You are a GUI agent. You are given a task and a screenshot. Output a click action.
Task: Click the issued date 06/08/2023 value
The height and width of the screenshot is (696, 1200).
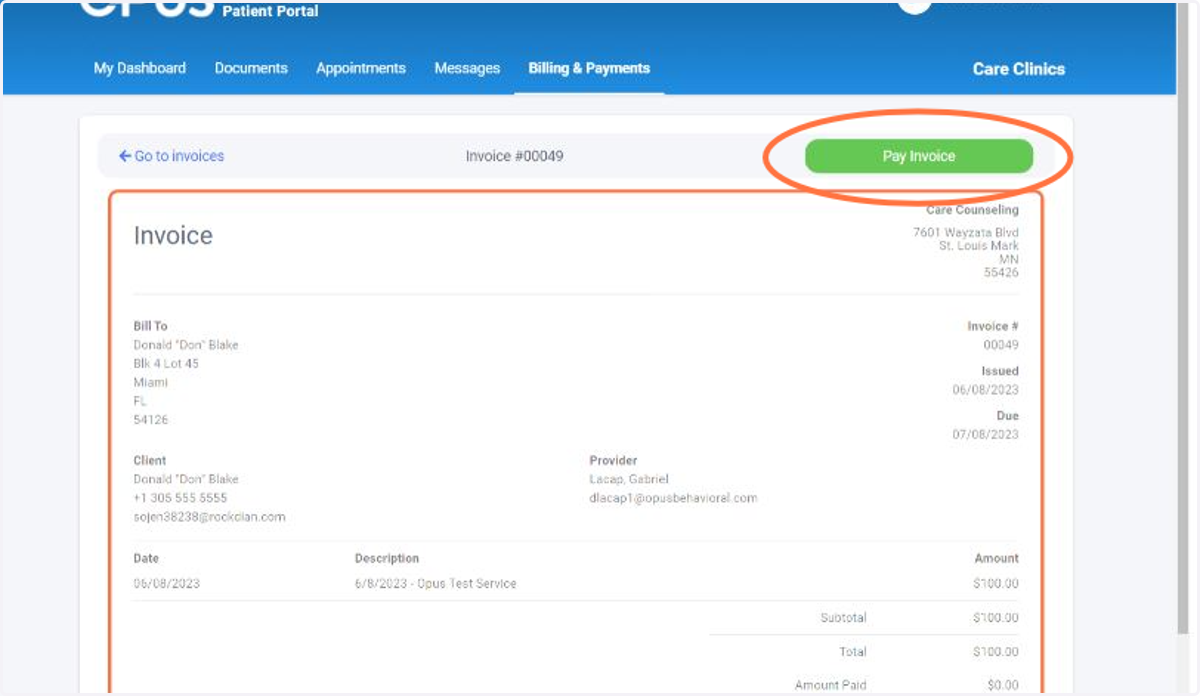985,390
